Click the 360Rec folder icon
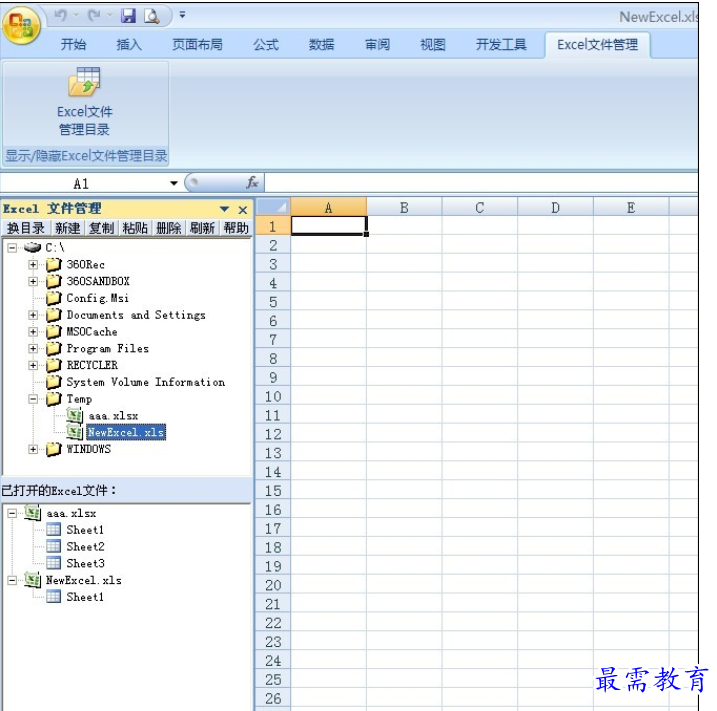This screenshot has height=711, width=717. (x=54, y=264)
